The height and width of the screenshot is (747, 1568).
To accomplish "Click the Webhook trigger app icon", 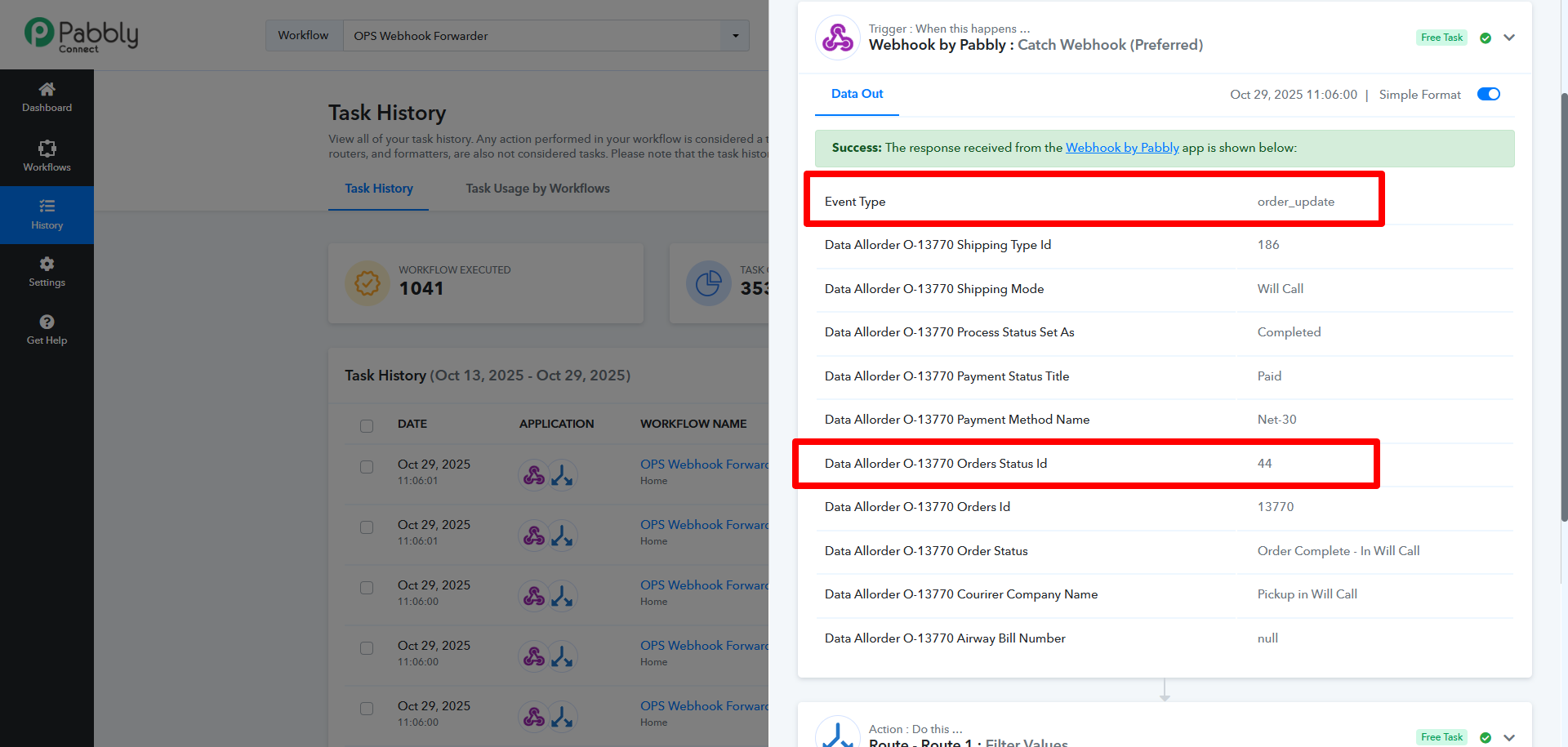I will (837, 38).
